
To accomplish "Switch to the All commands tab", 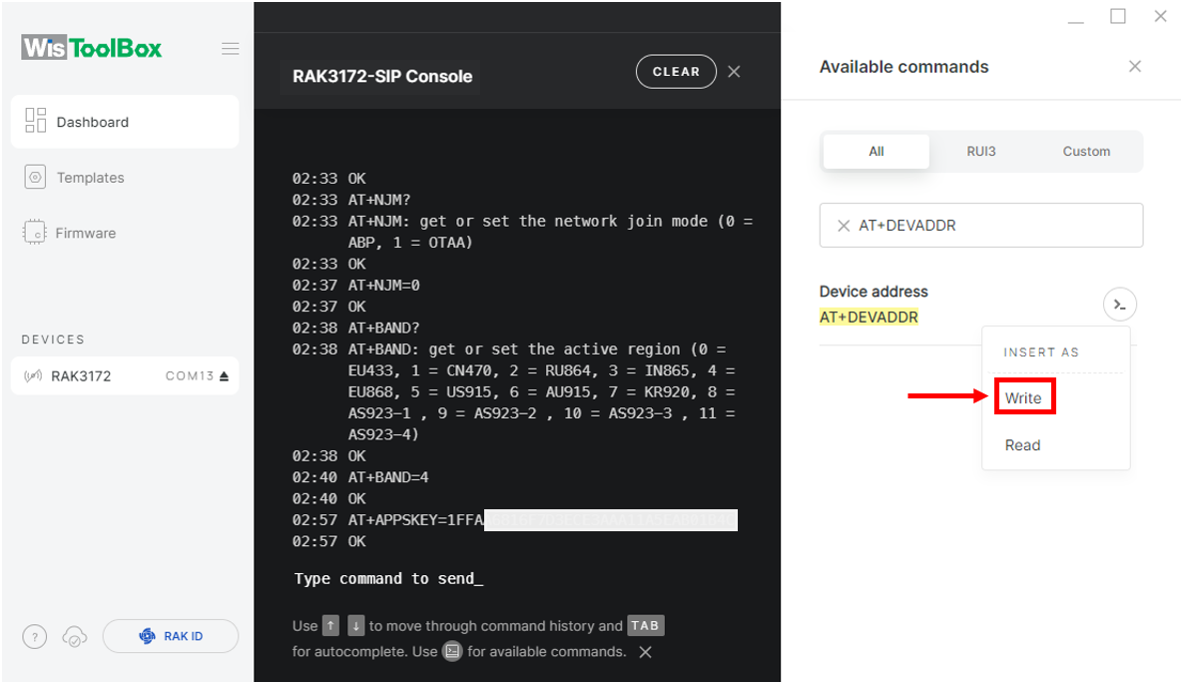I will coord(876,151).
